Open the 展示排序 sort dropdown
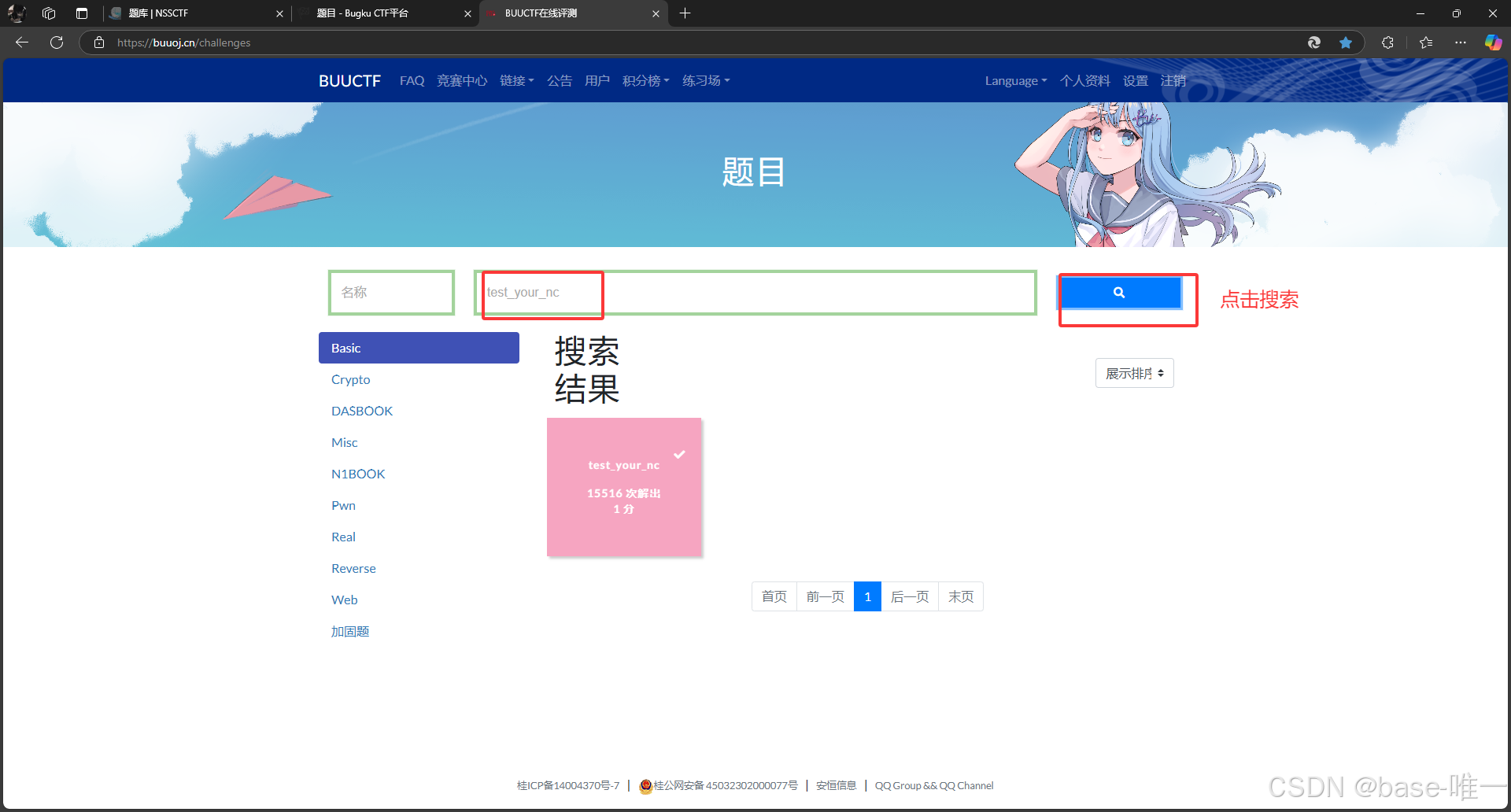1511x812 pixels. click(1134, 372)
